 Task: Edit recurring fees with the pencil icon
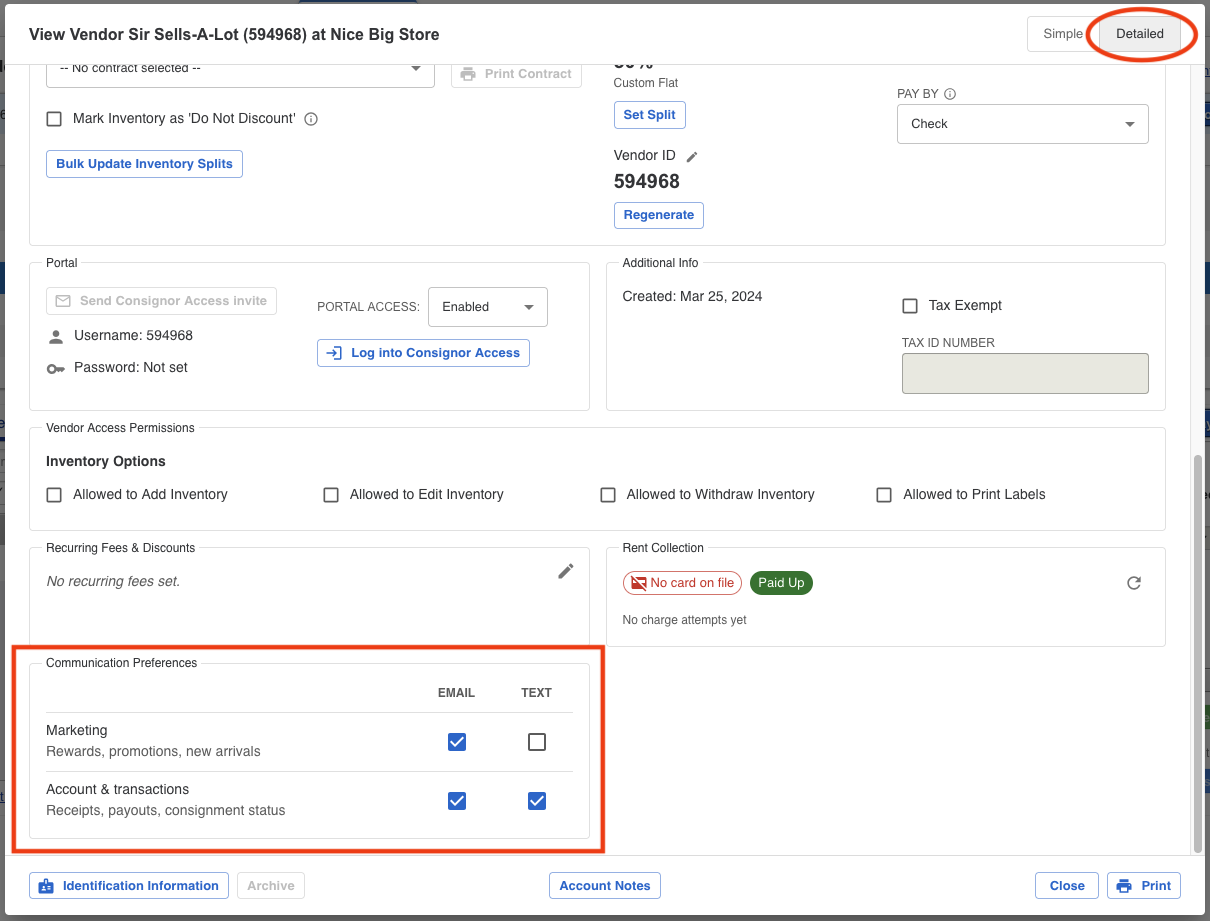click(566, 571)
